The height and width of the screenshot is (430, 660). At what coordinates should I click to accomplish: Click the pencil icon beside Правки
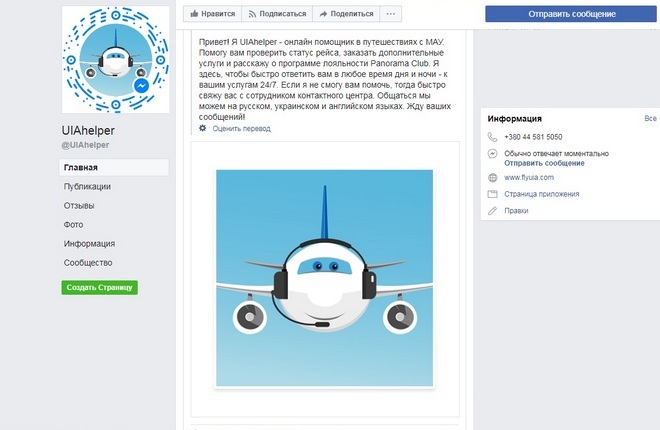click(492, 211)
